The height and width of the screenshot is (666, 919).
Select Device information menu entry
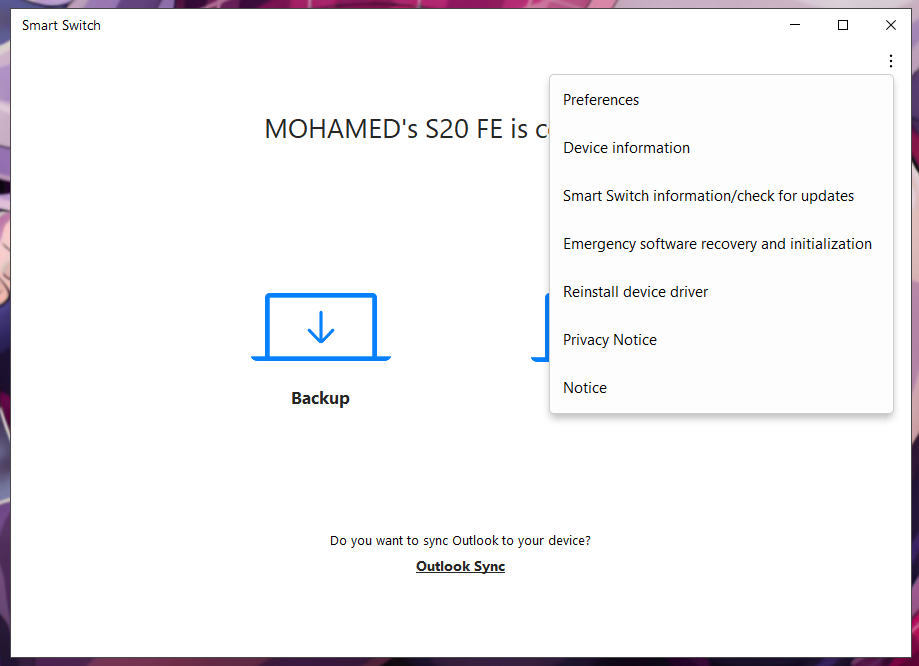(x=721, y=148)
